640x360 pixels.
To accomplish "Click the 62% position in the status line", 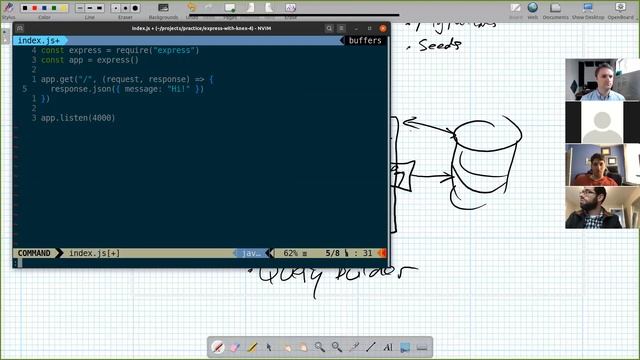I will (x=290, y=253).
